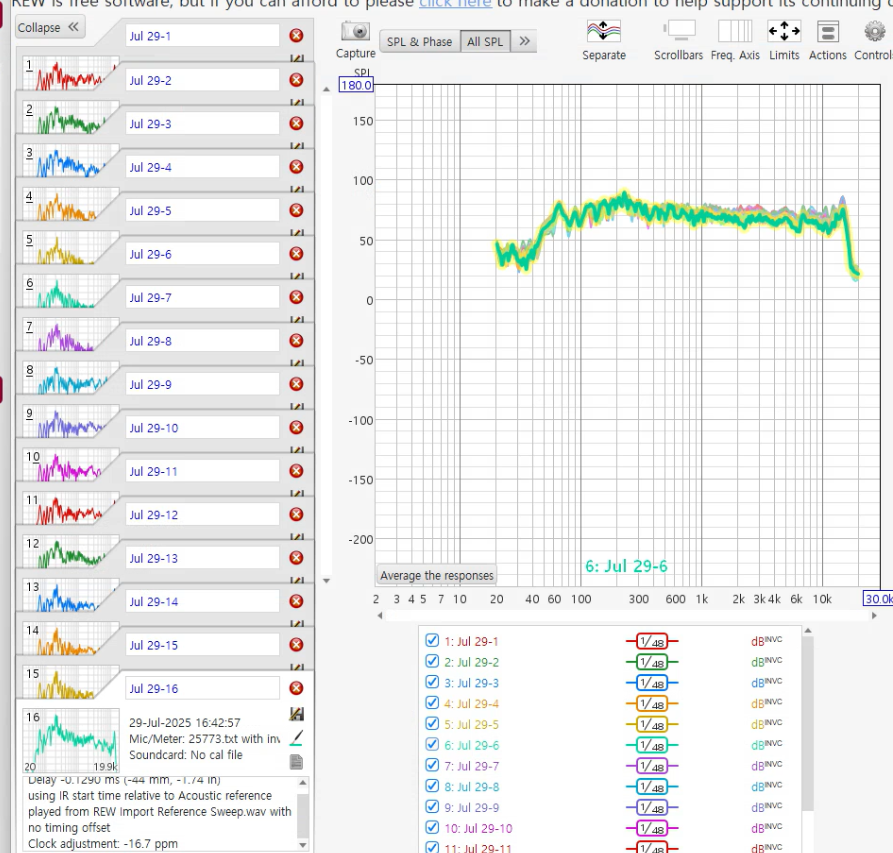Uncheck trace 6: Jul 29-6

click(432, 744)
